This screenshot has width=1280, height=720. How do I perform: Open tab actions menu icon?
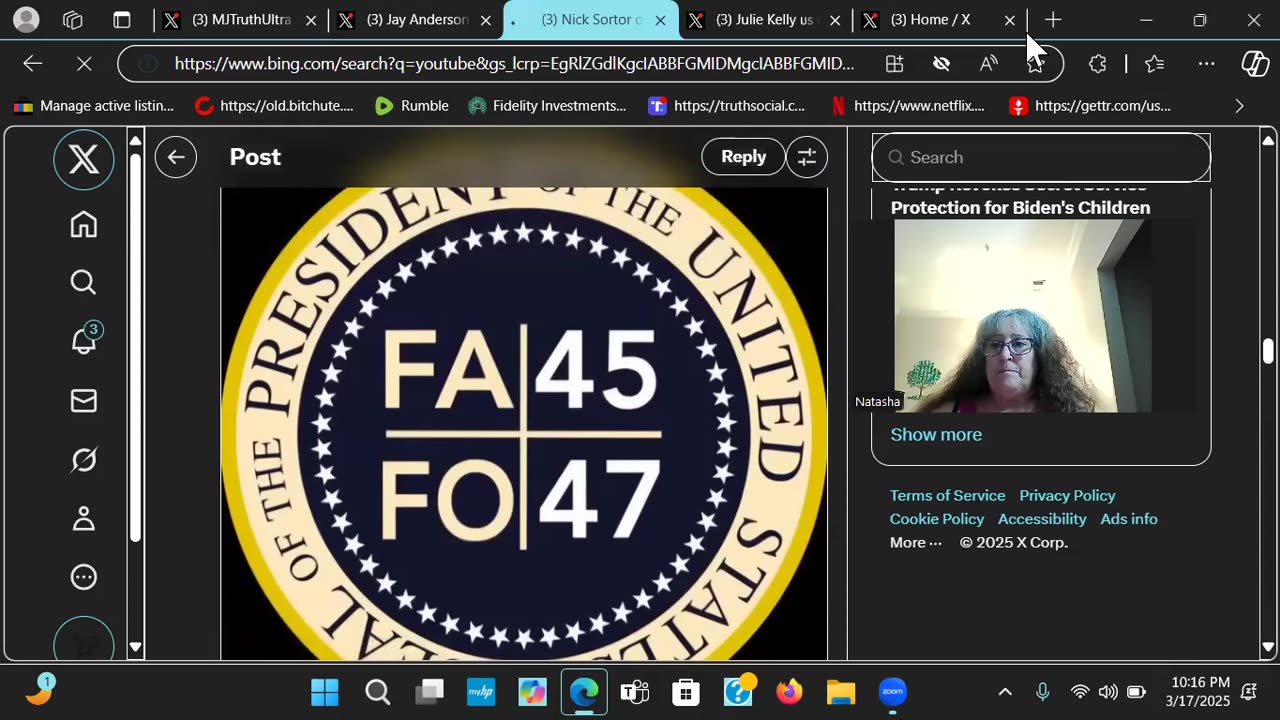point(121,20)
